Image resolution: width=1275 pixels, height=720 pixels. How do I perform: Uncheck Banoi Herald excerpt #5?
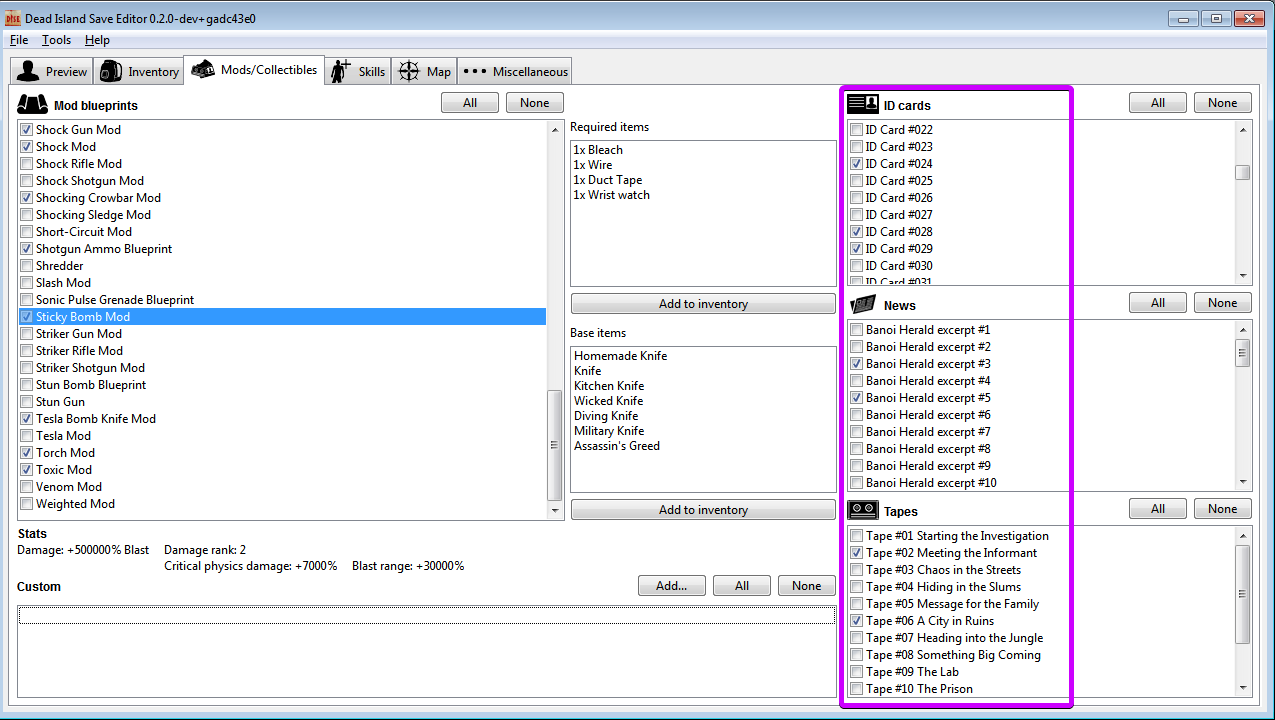click(856, 398)
